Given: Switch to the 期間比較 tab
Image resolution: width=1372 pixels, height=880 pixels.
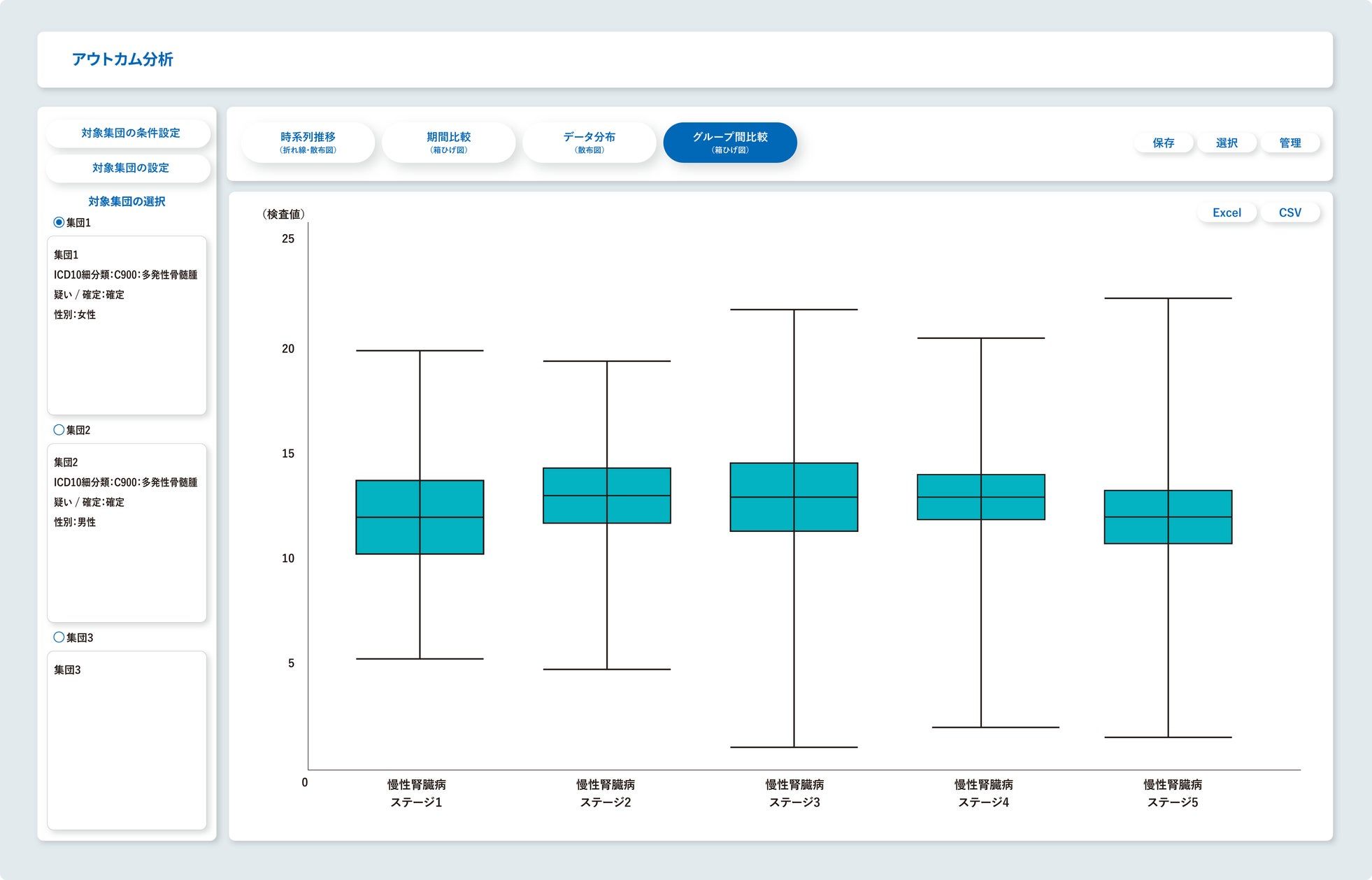Looking at the screenshot, I should pyautogui.click(x=448, y=143).
